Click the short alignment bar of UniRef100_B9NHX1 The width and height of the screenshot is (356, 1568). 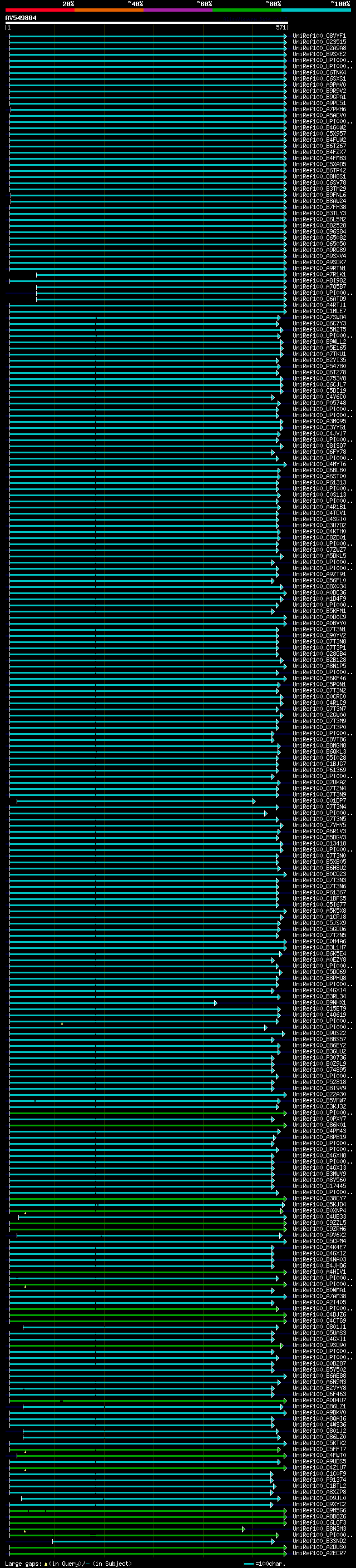click(x=113, y=1002)
